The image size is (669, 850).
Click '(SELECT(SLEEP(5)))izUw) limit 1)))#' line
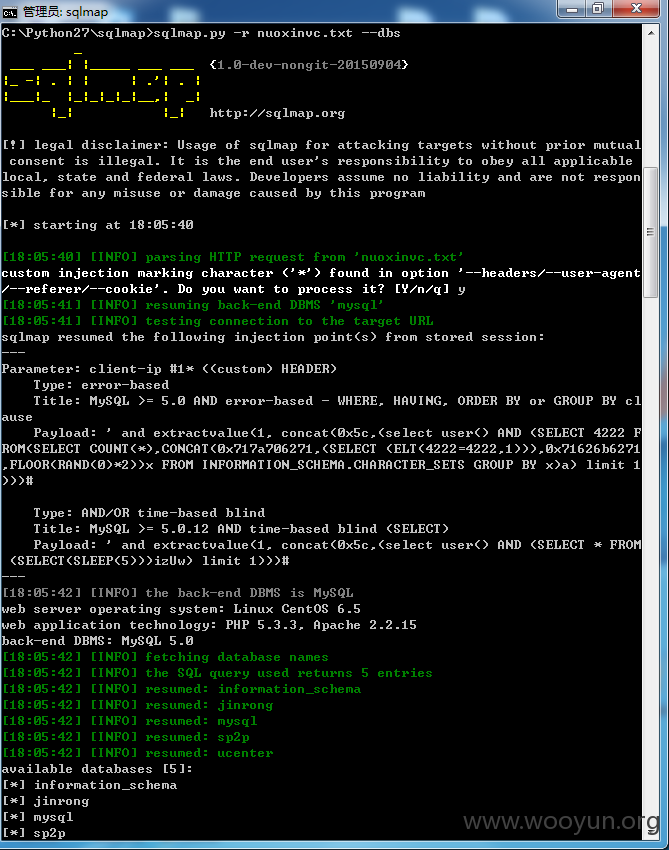(150, 561)
